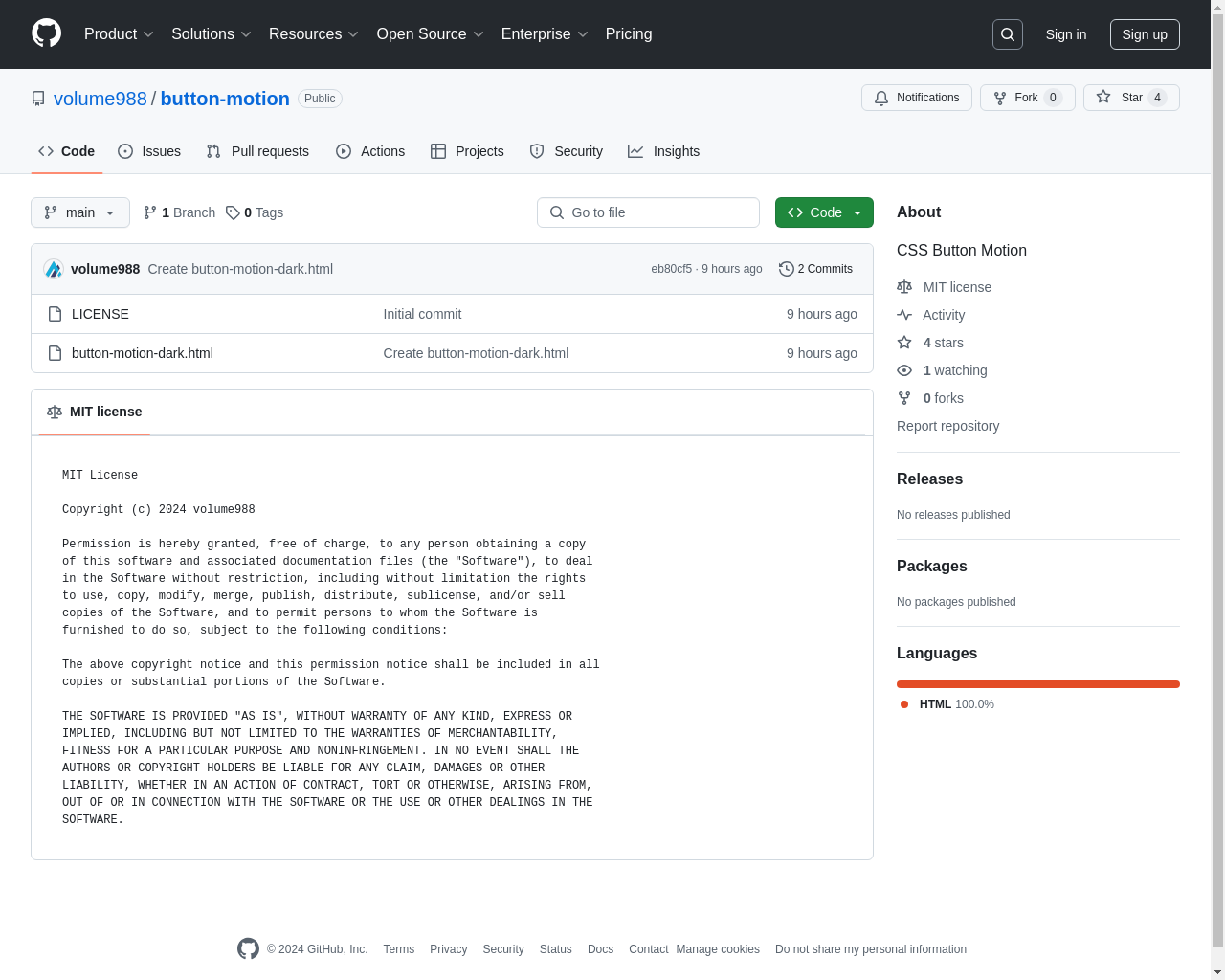The width and height of the screenshot is (1225, 980).
Task: Click Do not share my personal information
Action: 871,949
